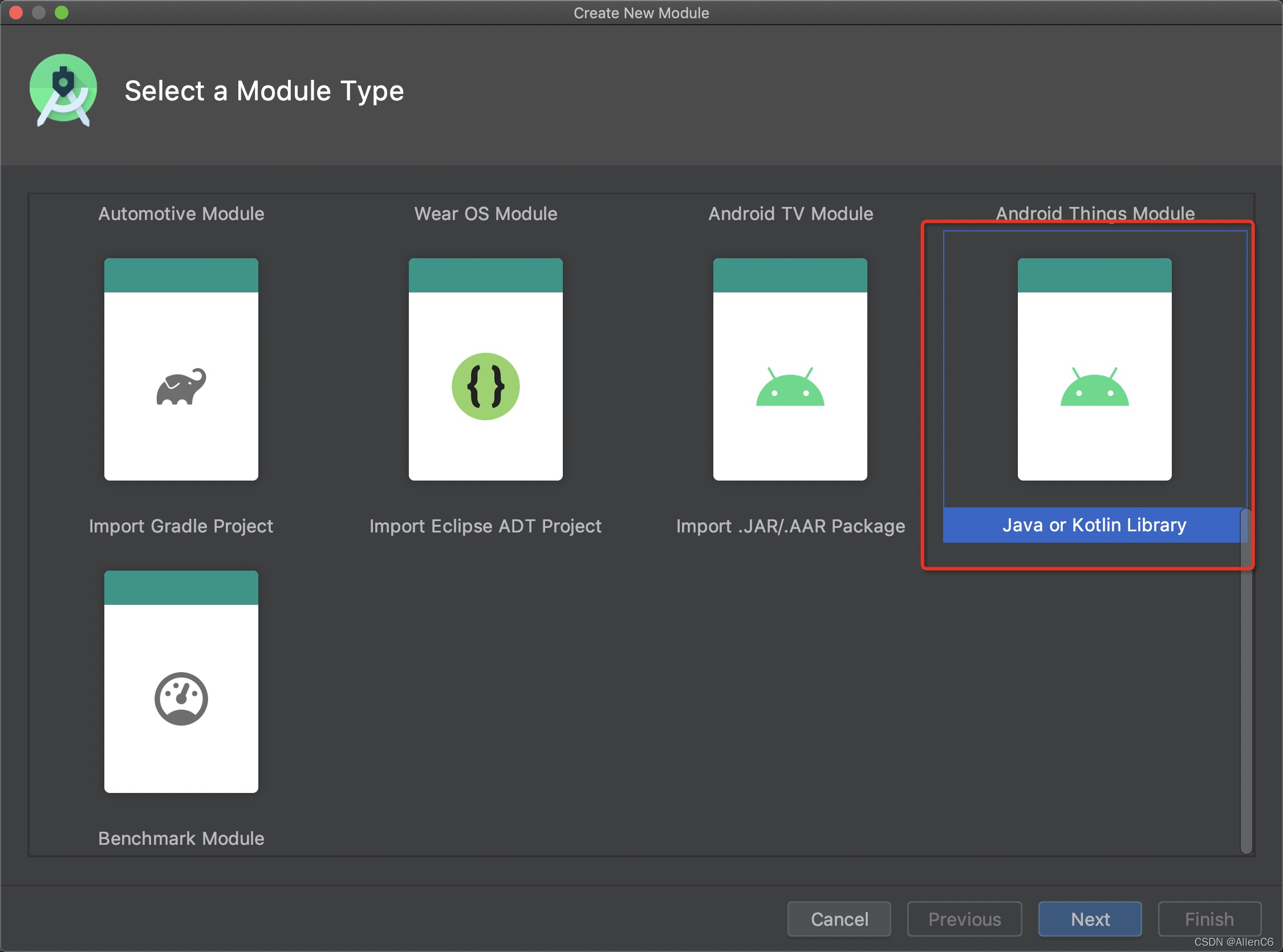Select the Import .JAR/.AAR Package label
The width and height of the screenshot is (1283, 952).
point(790,526)
